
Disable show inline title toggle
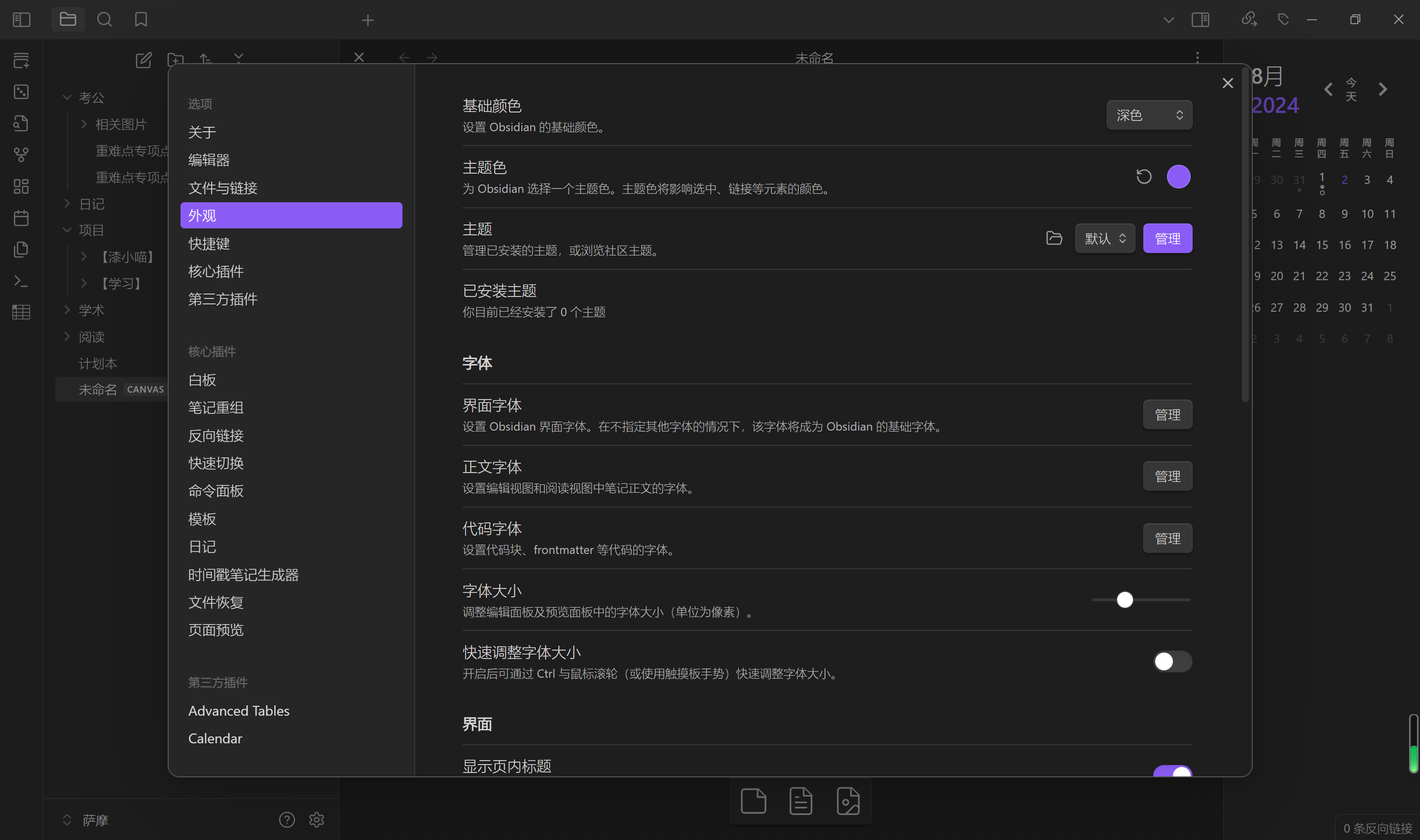coord(1172,772)
